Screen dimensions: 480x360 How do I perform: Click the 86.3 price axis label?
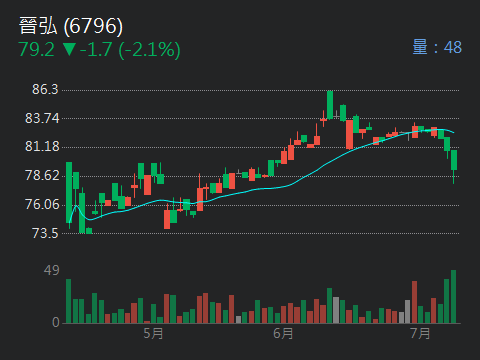[x=45, y=89]
